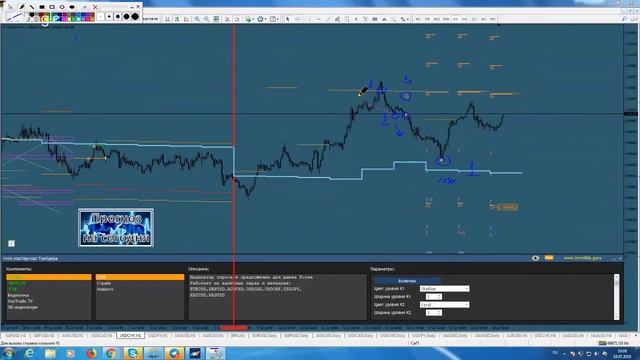This screenshot has height=360, width=640.
Task: Click the search magnifier in top-right toolbar
Action: click(x=624, y=19)
